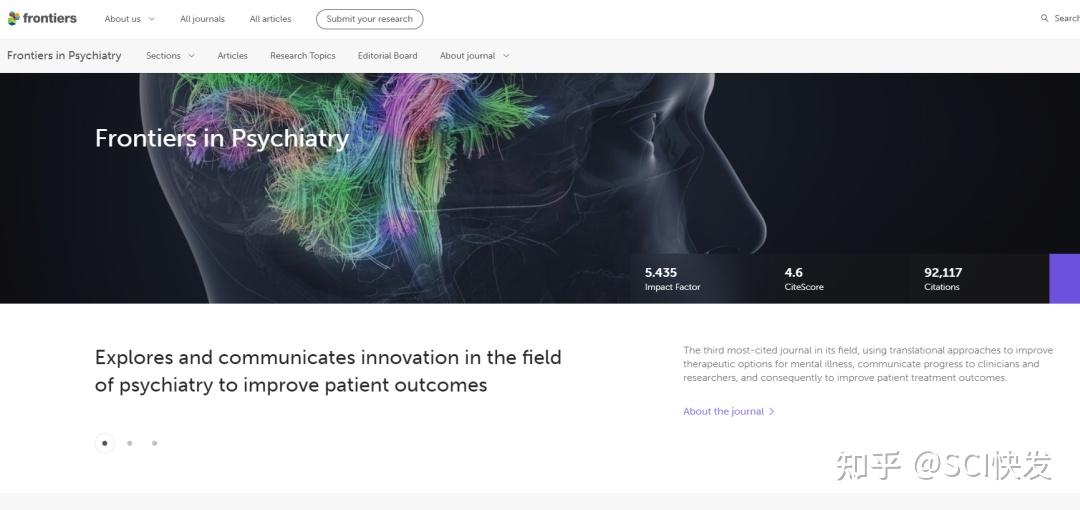The image size is (1080, 510).
Task: Open the All articles menu item
Action: (270, 19)
